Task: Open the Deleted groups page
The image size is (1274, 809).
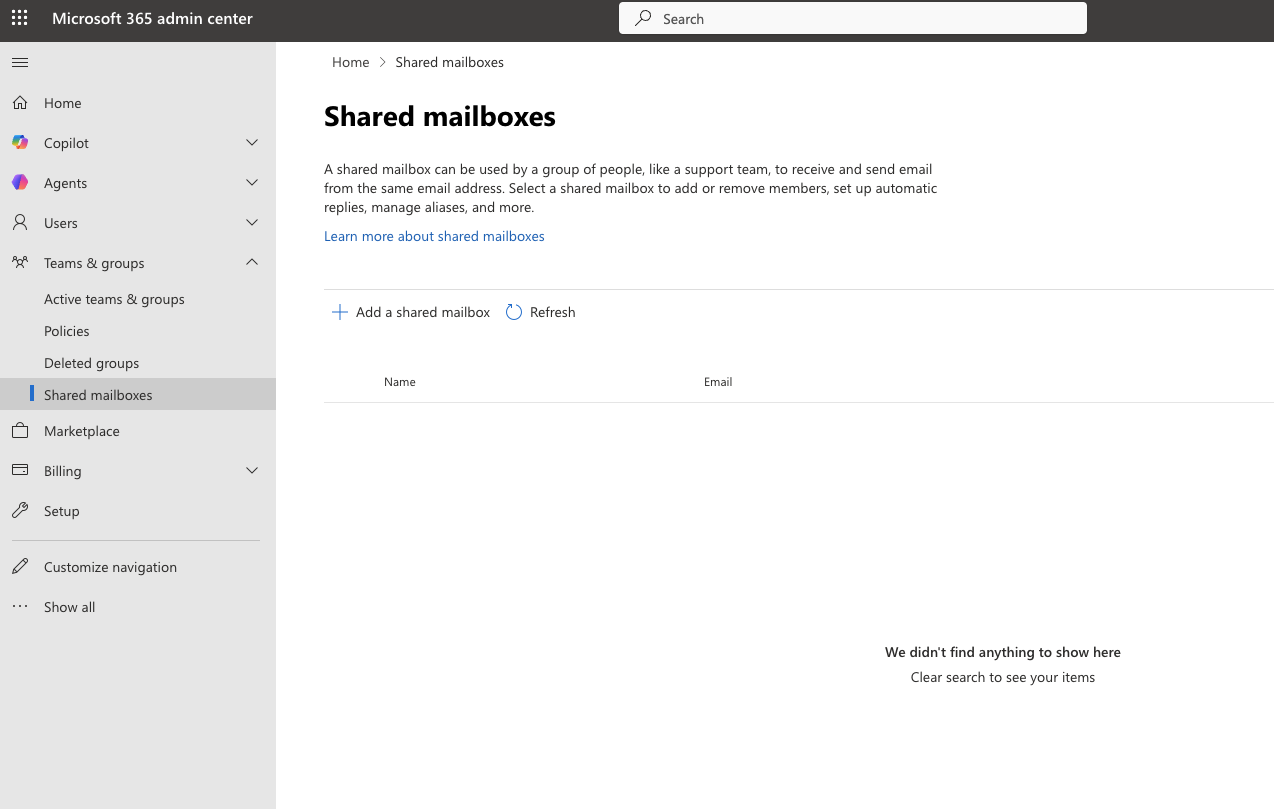Action: 91,362
